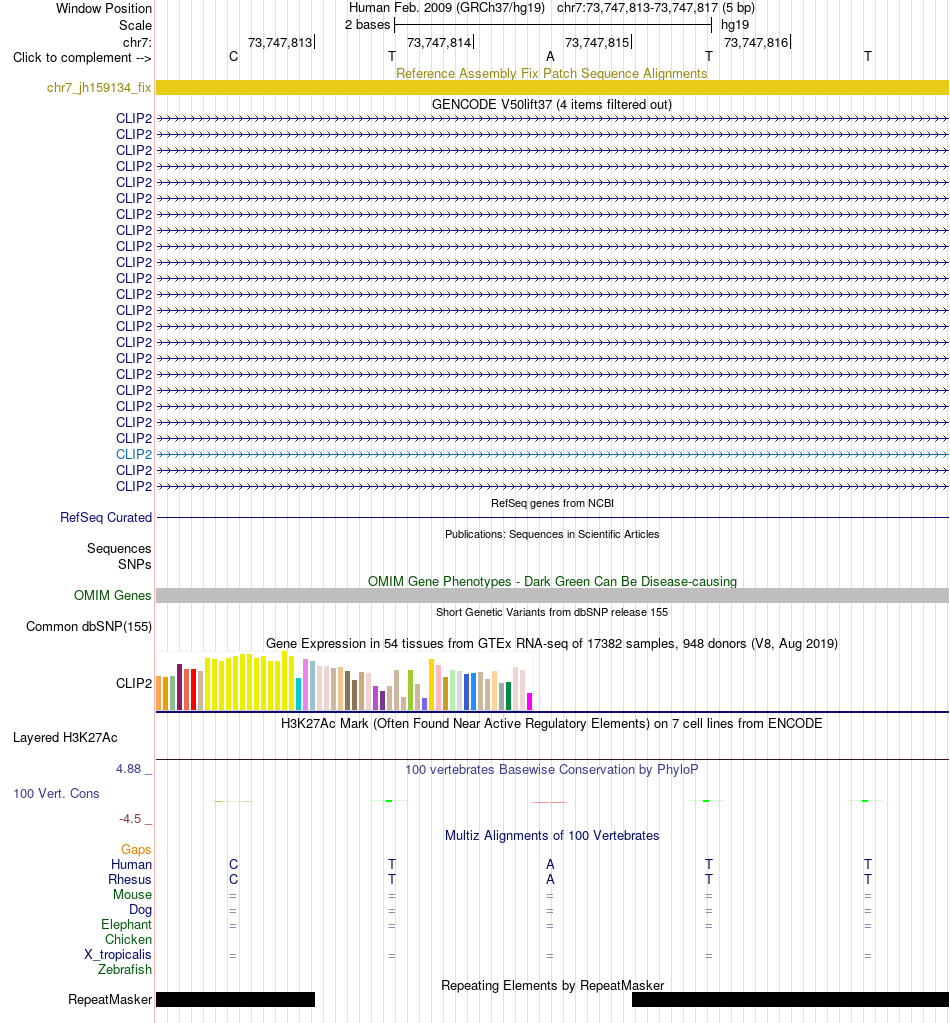Click the OMIM Genes track label
950x1023 pixels.
112,595
